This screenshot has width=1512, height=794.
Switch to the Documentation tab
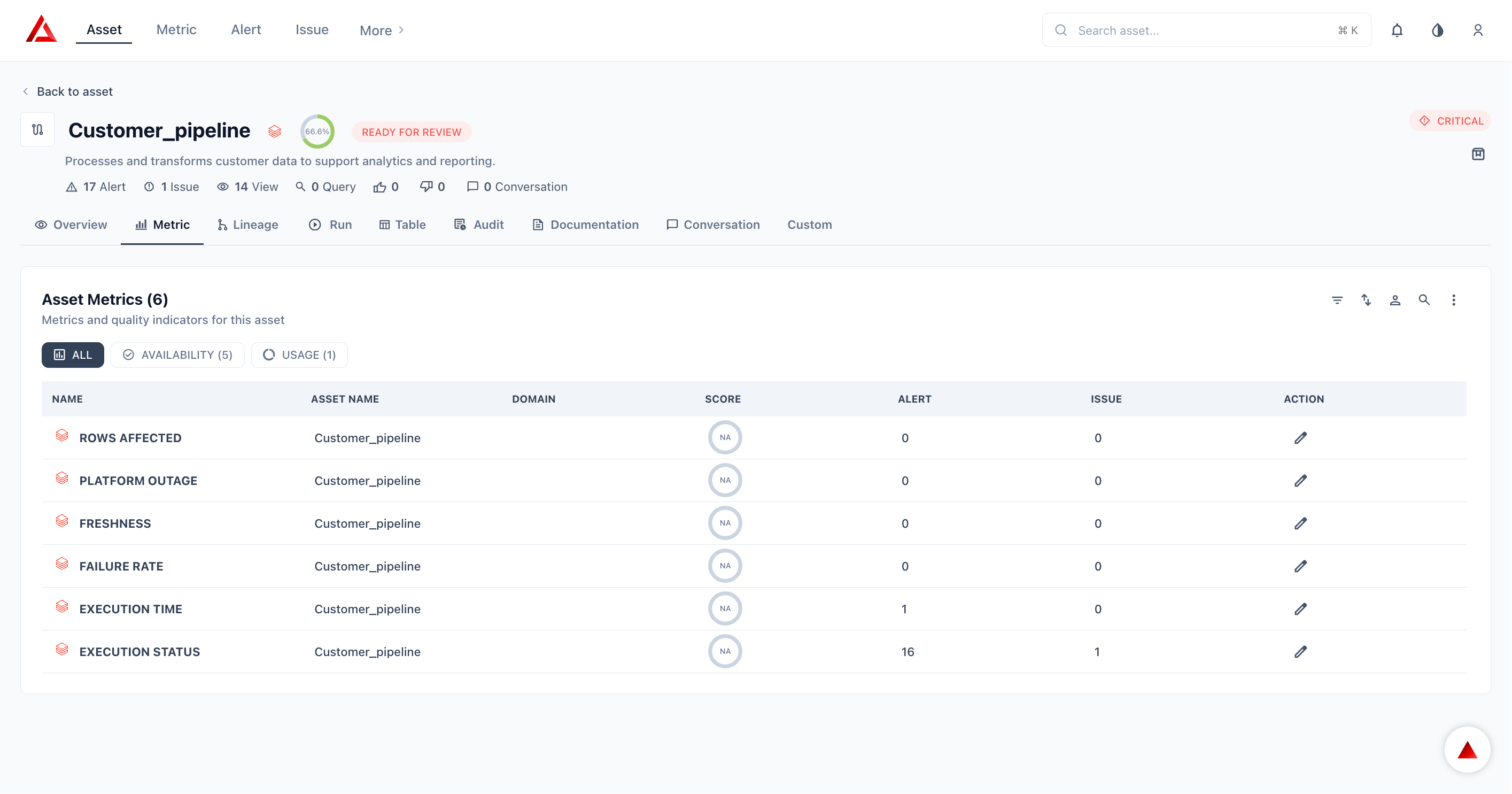(586, 225)
